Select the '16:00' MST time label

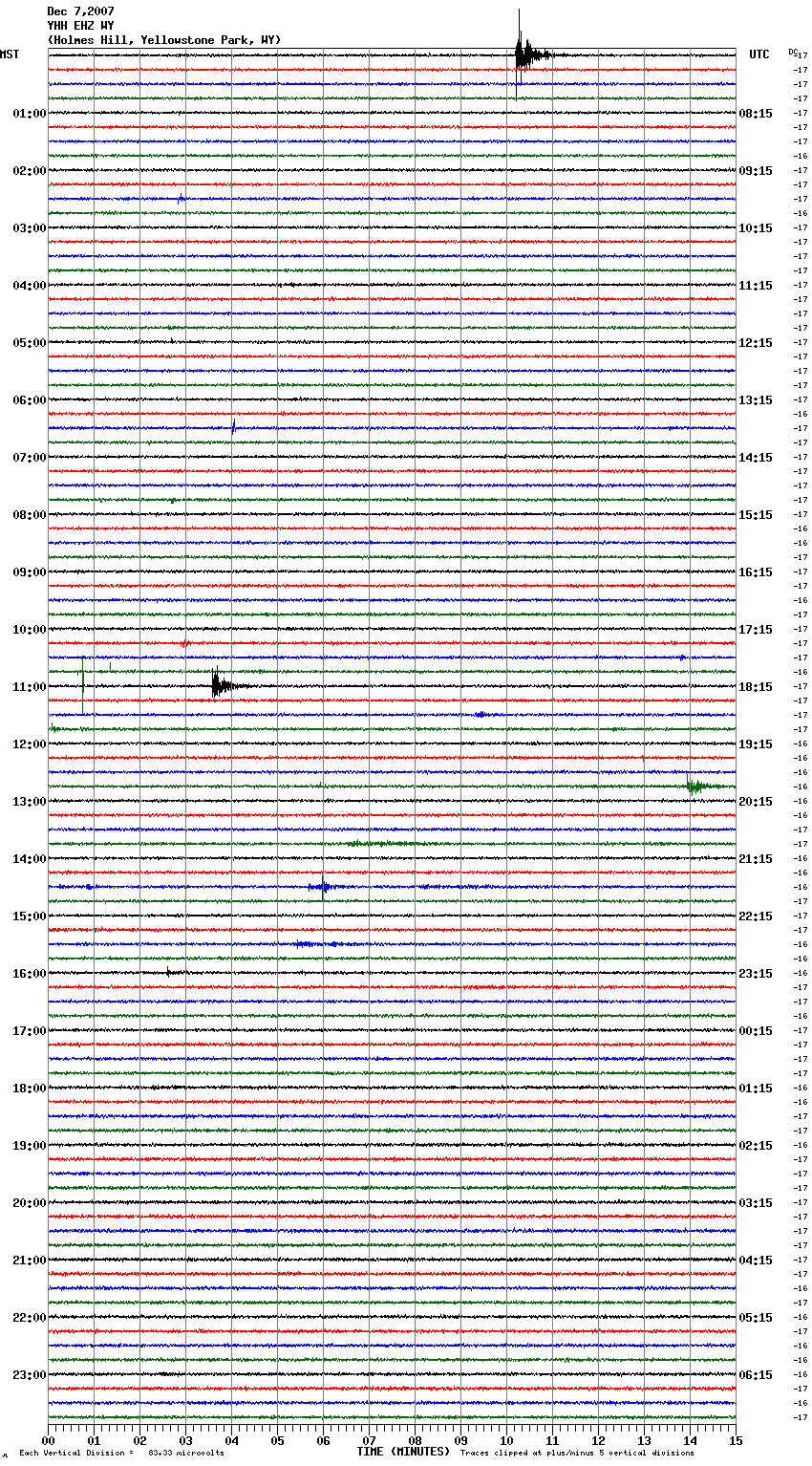(x=30, y=974)
